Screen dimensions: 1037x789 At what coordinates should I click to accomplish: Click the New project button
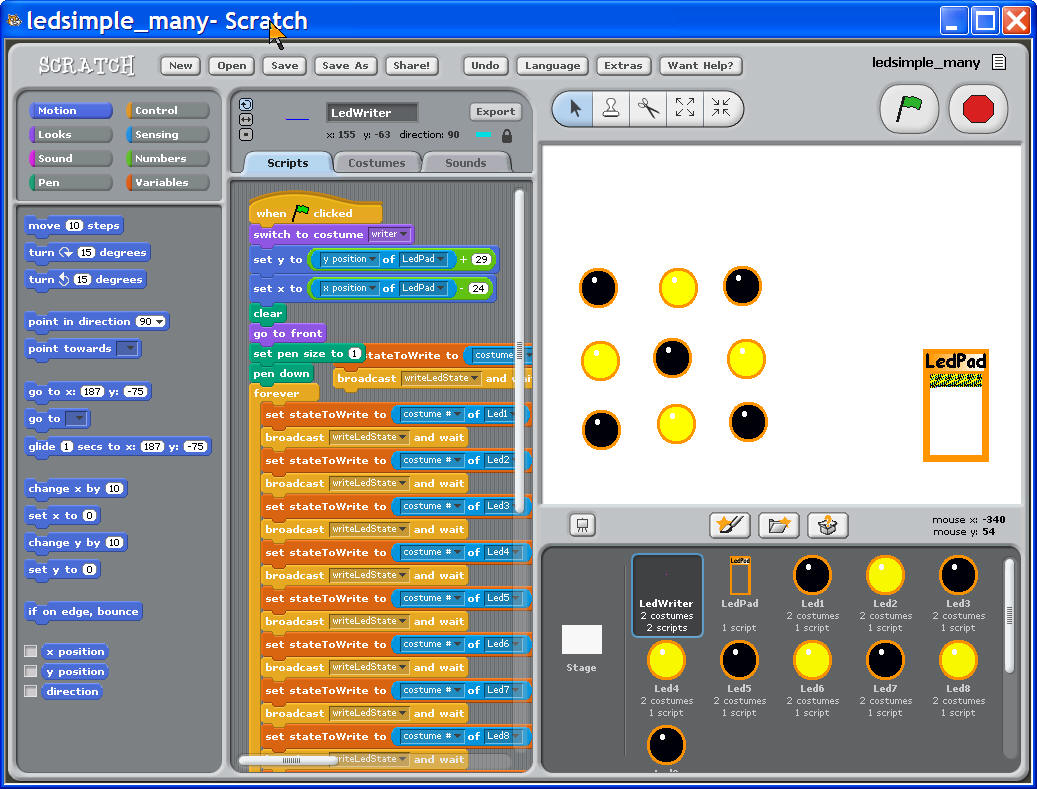tap(181, 65)
